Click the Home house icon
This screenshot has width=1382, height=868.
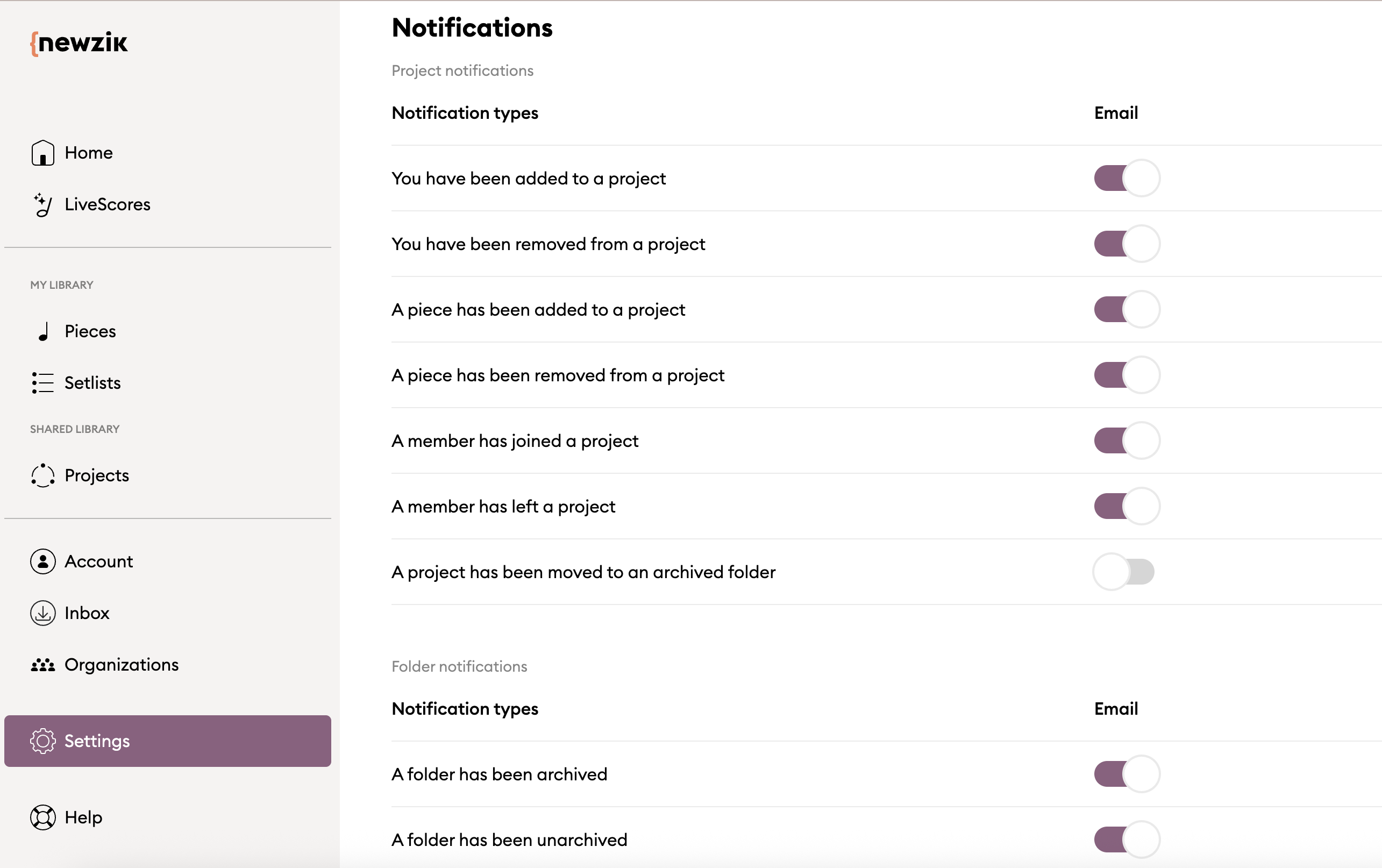point(42,153)
